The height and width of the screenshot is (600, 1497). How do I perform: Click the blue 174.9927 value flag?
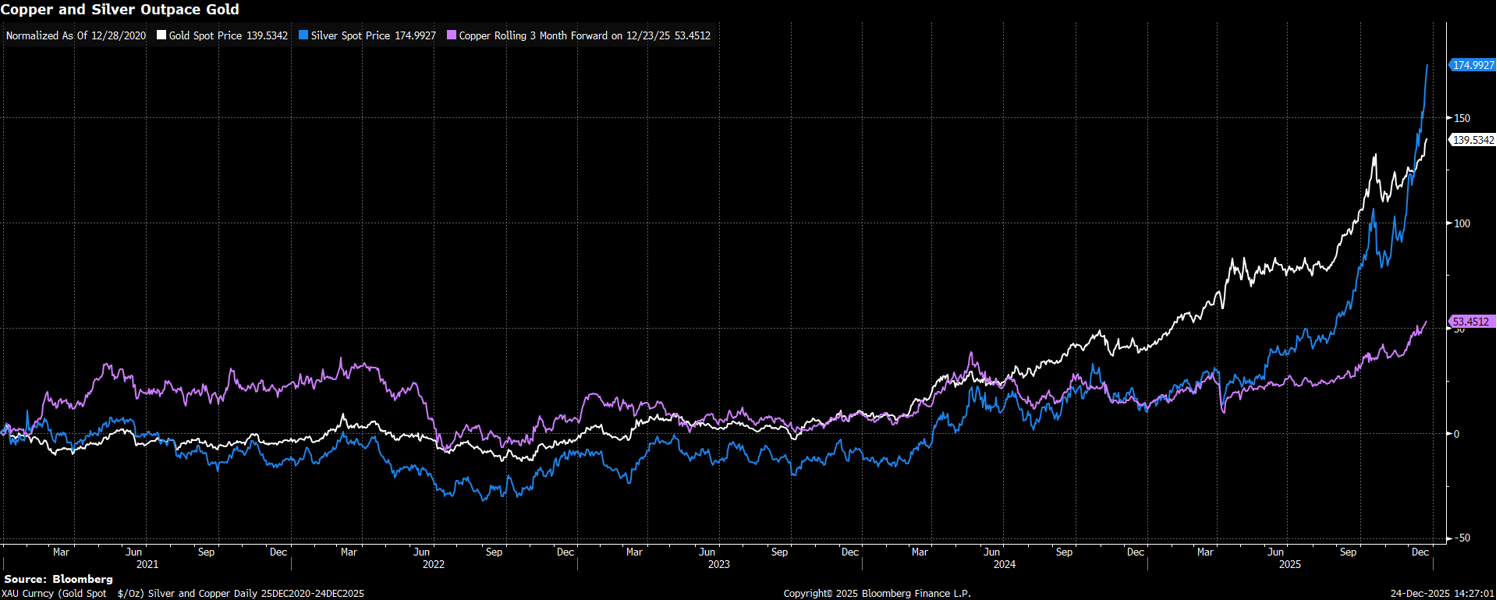click(1471, 65)
